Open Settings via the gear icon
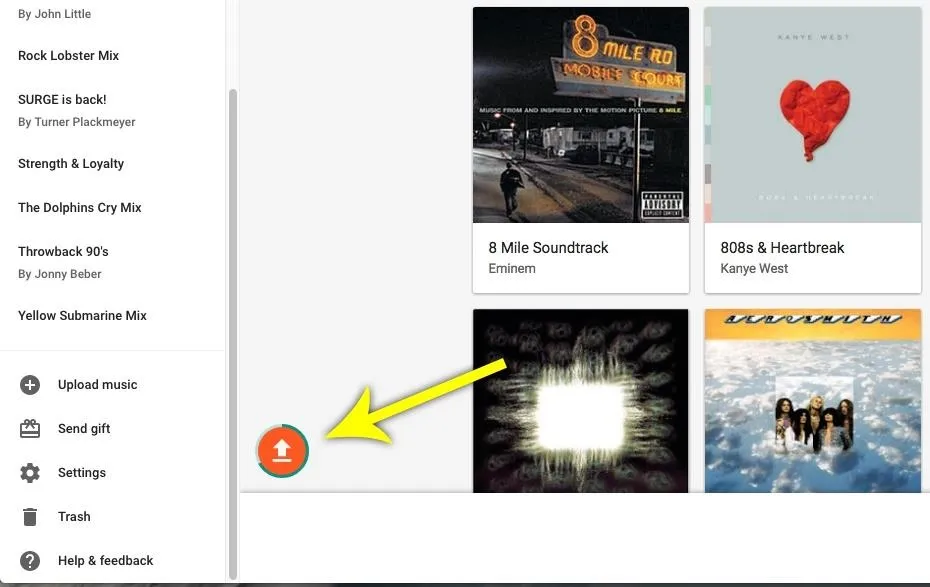 [x=30, y=473]
